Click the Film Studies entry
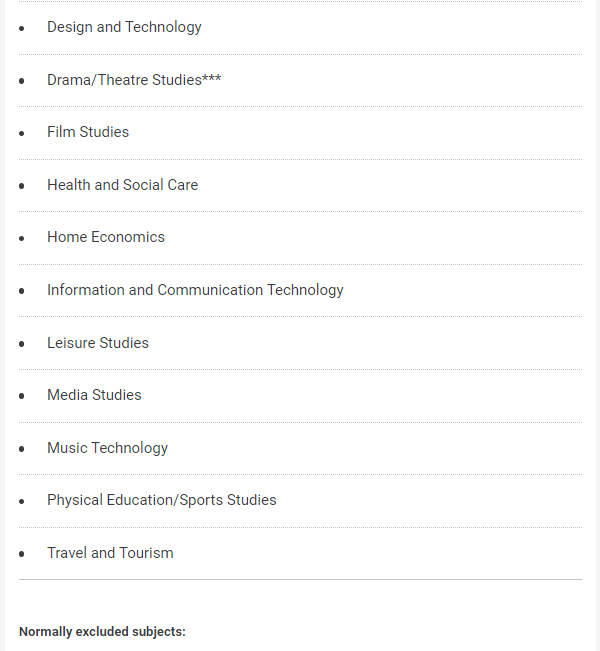 pyautogui.click(x=88, y=132)
